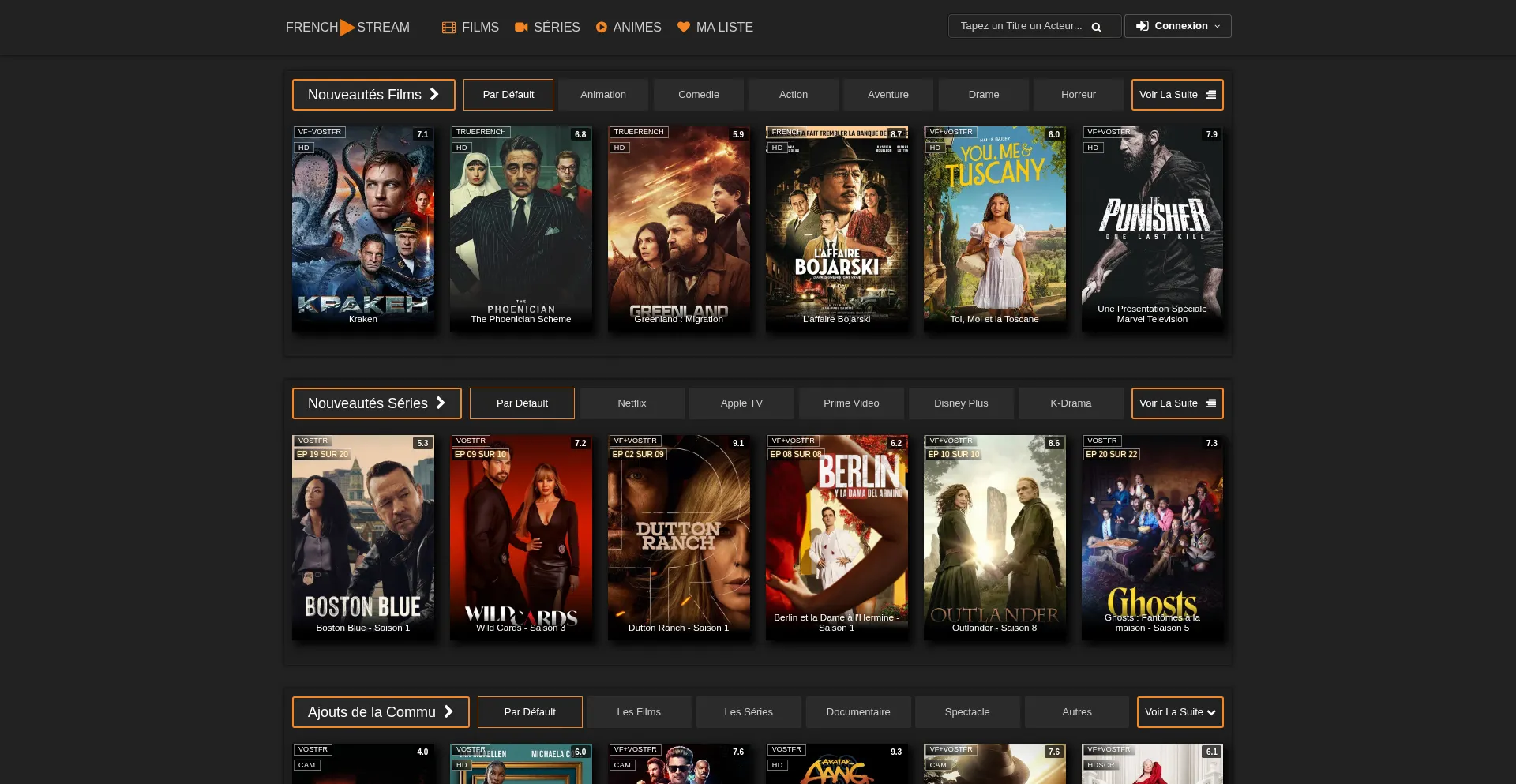Filter series by Netflix

[632, 403]
